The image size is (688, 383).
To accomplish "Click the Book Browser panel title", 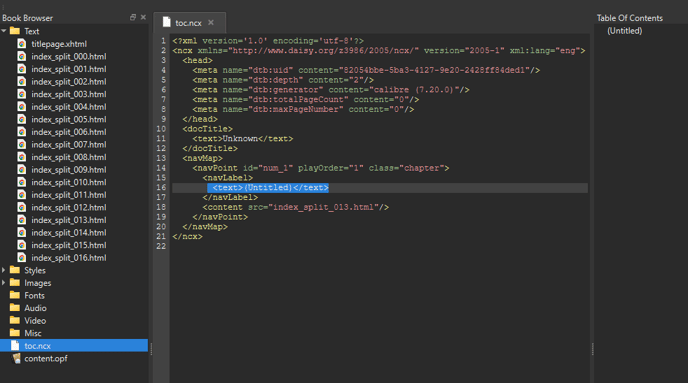I will pyautogui.click(x=27, y=18).
